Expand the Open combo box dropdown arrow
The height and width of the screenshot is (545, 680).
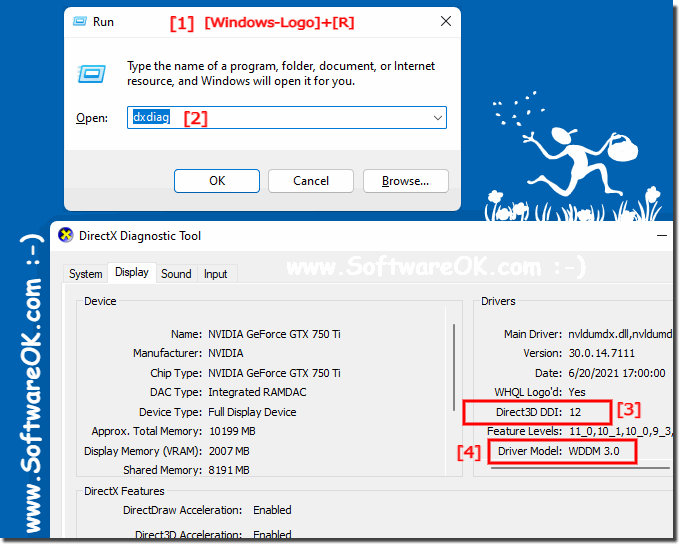pos(438,118)
